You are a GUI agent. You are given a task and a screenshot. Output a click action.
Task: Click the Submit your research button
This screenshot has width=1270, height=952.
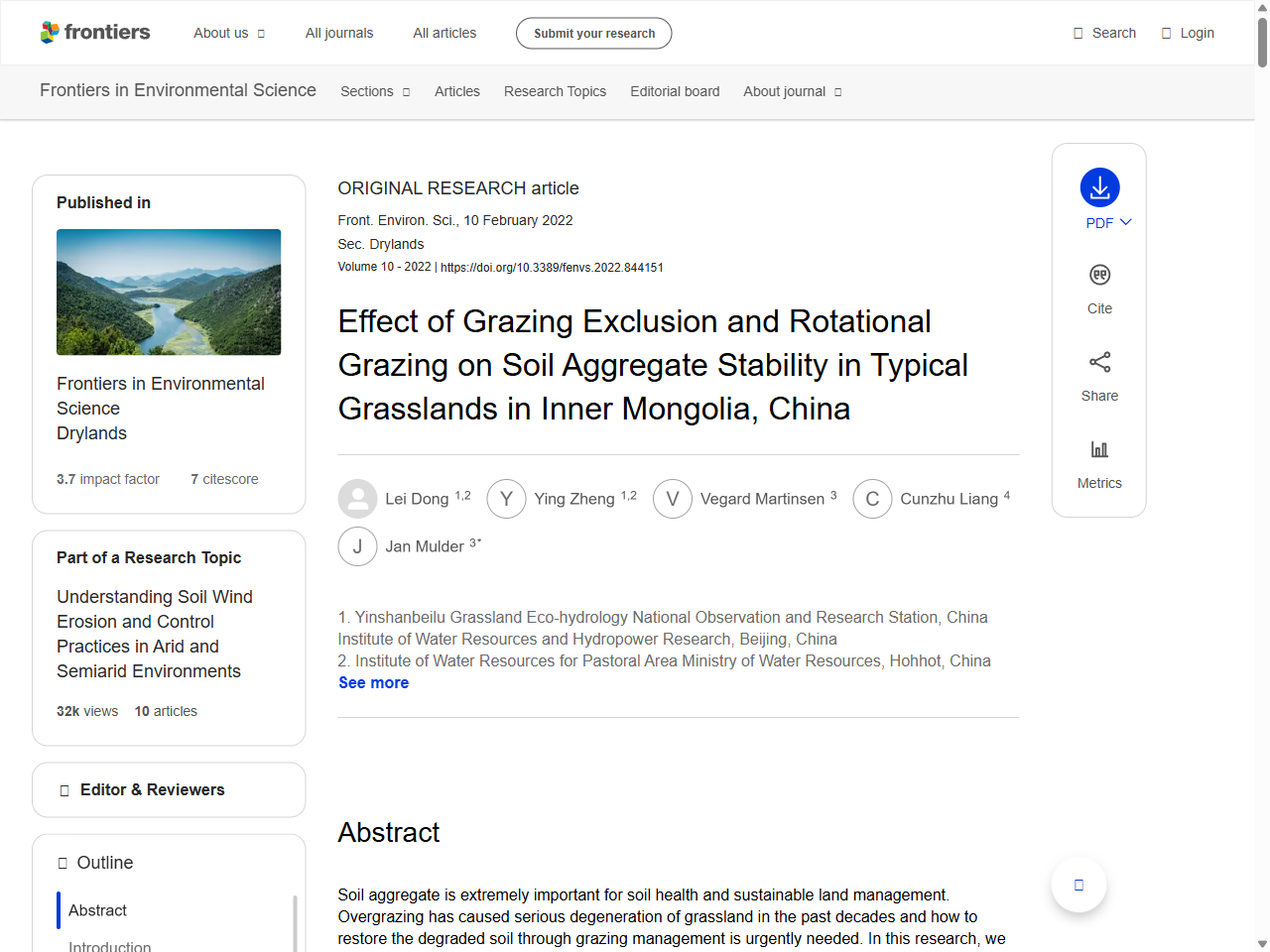point(593,33)
